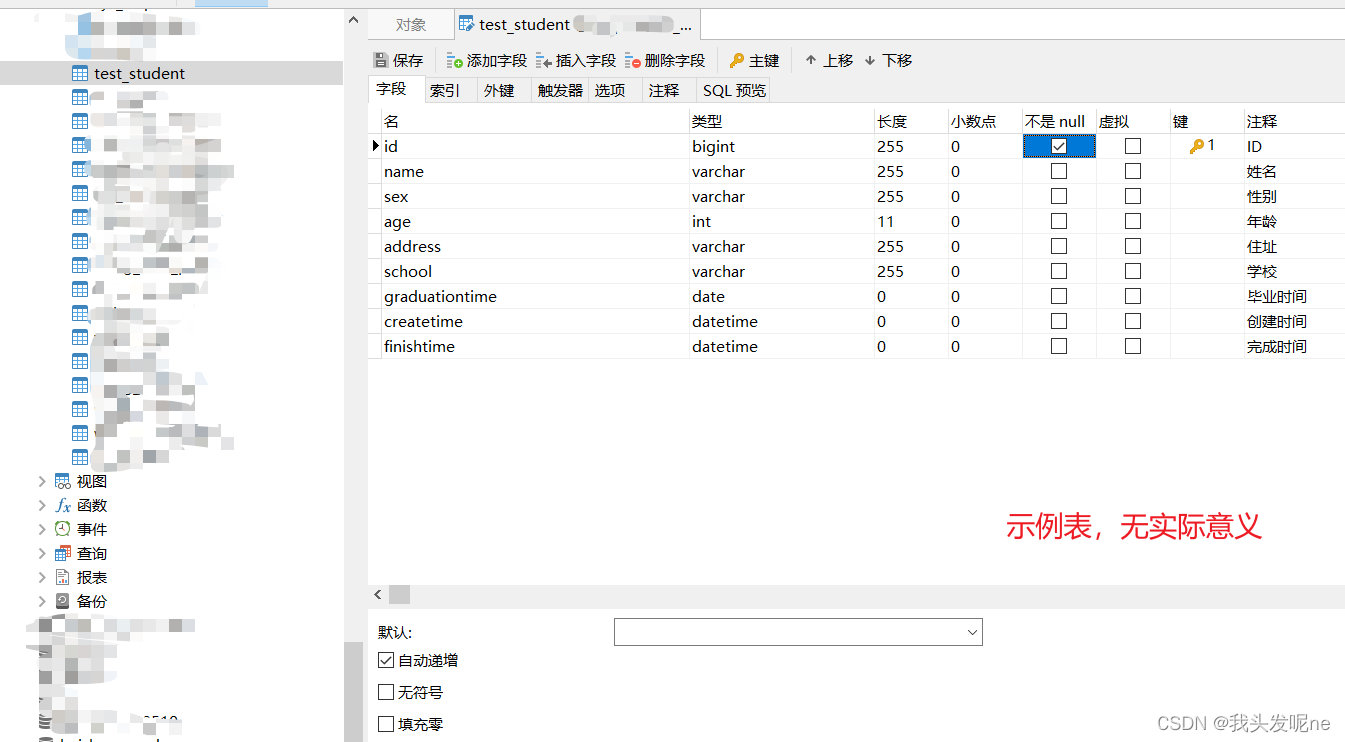Image resolution: width=1345 pixels, height=742 pixels.
Task: Click the 'datetime' type of createtime row
Action: click(x=781, y=321)
